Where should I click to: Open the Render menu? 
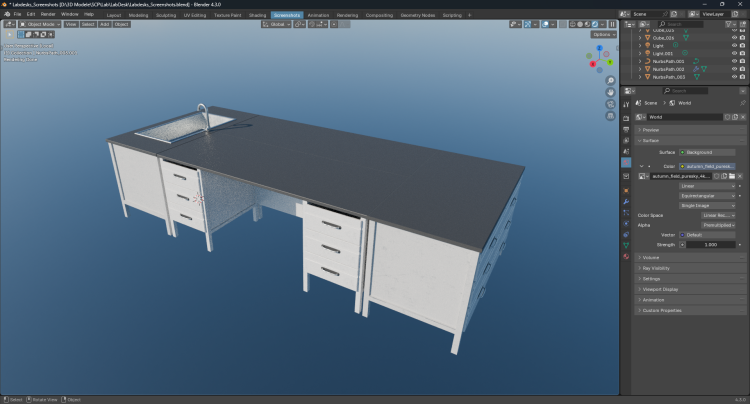(48, 15)
